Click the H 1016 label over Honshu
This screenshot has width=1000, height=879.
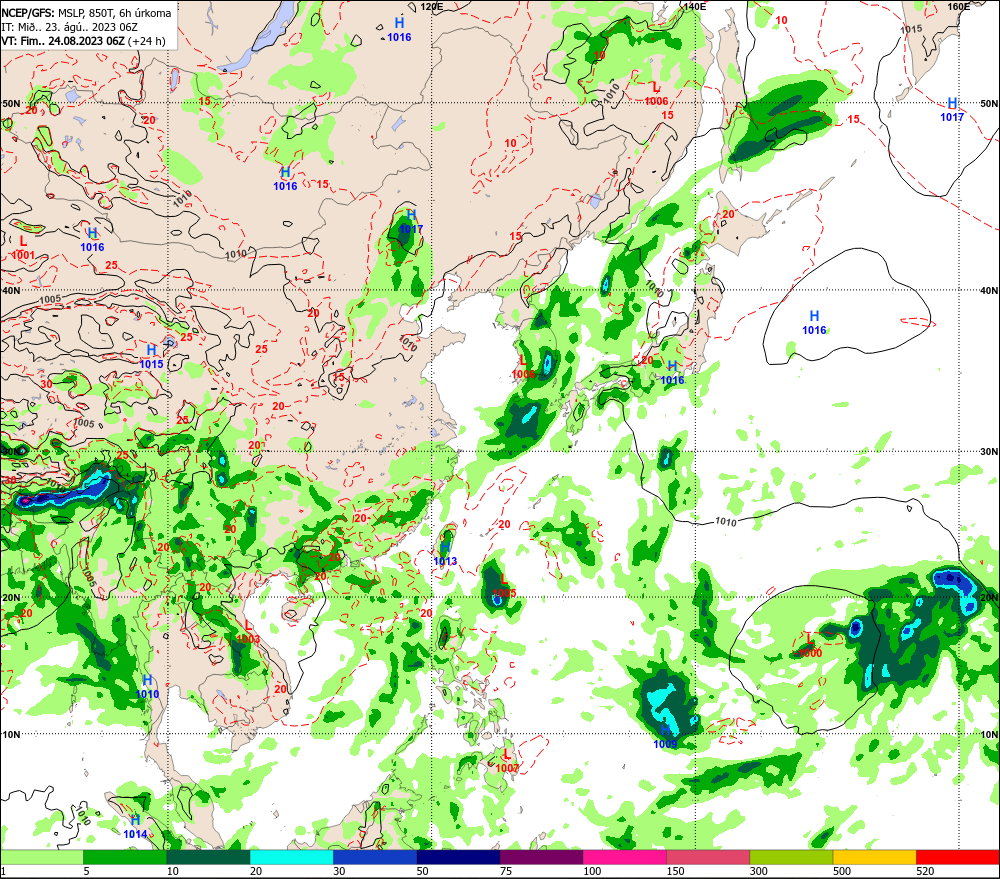(x=672, y=373)
